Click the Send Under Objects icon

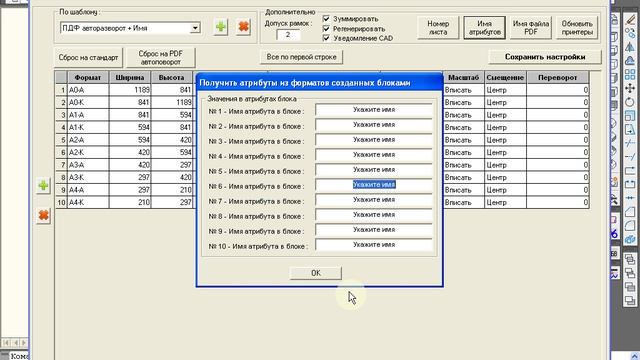(630, 301)
